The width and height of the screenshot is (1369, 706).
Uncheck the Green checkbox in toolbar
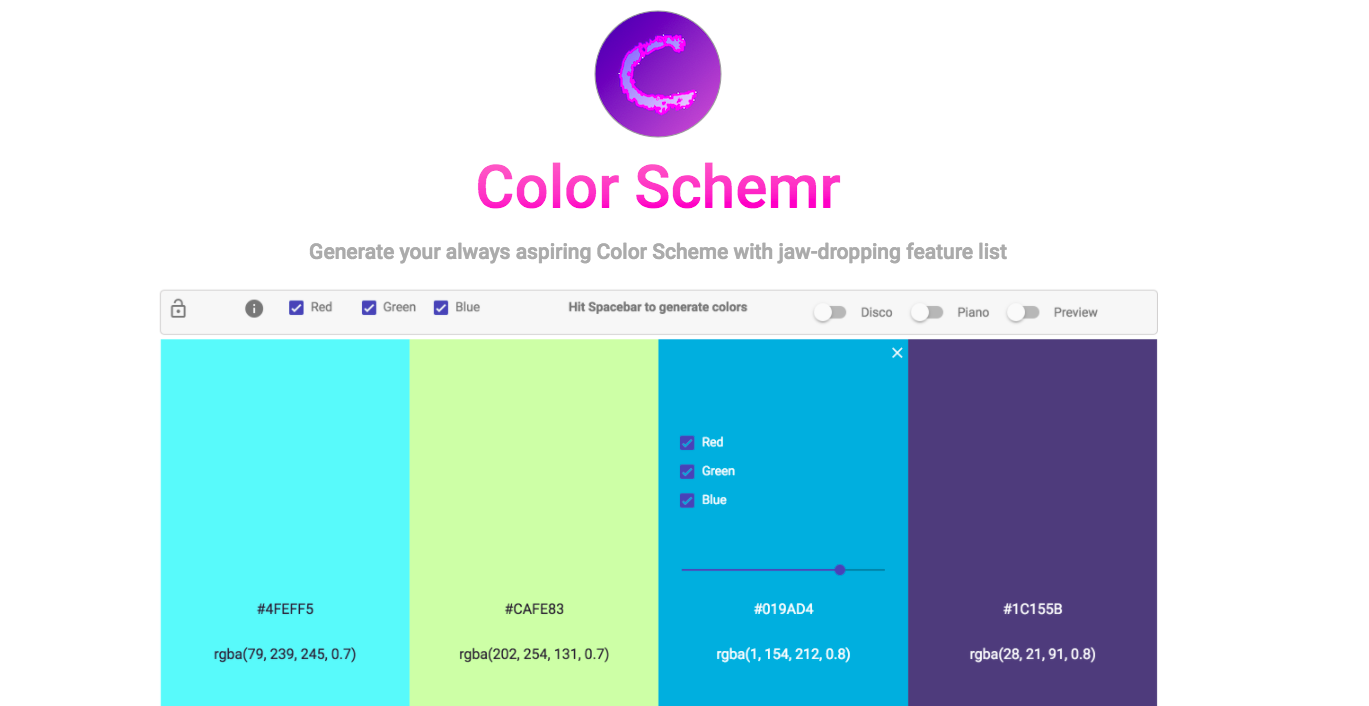[x=369, y=308]
